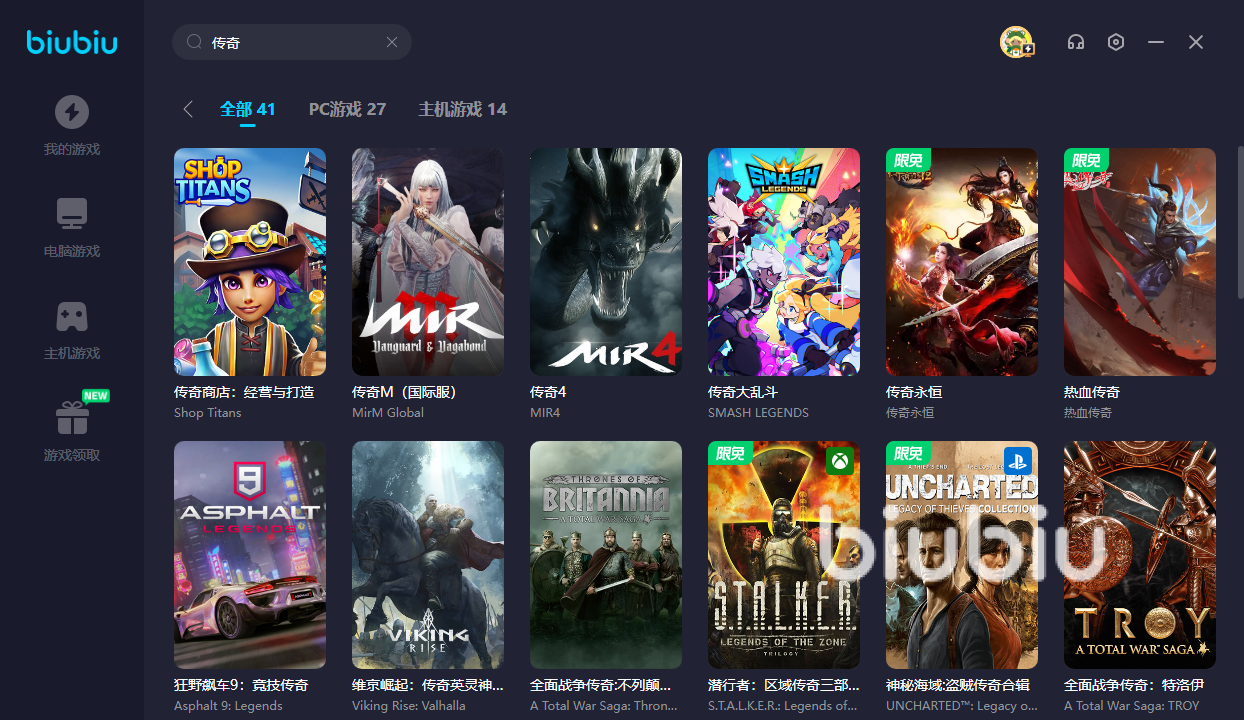Open the game gift box icon
The width and height of the screenshot is (1244, 720).
pos(71,418)
